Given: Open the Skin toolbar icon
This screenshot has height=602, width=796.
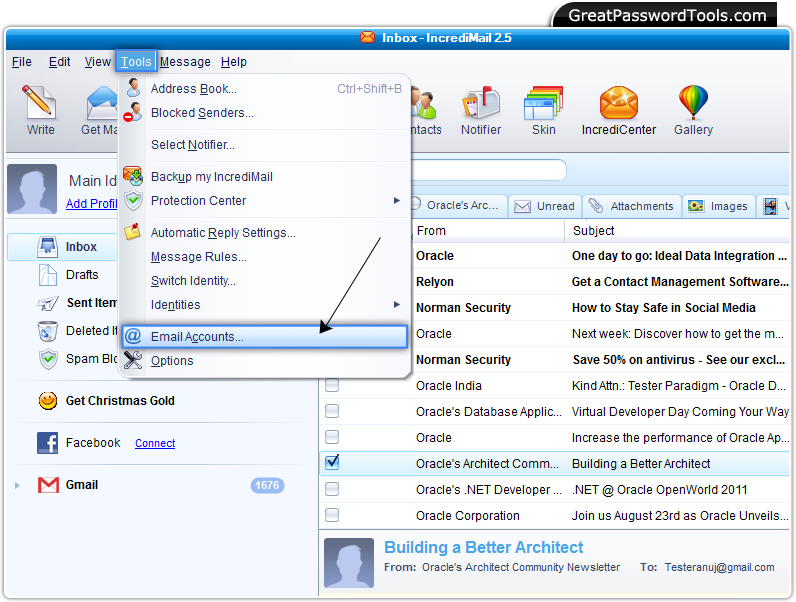Looking at the screenshot, I should pos(543,103).
